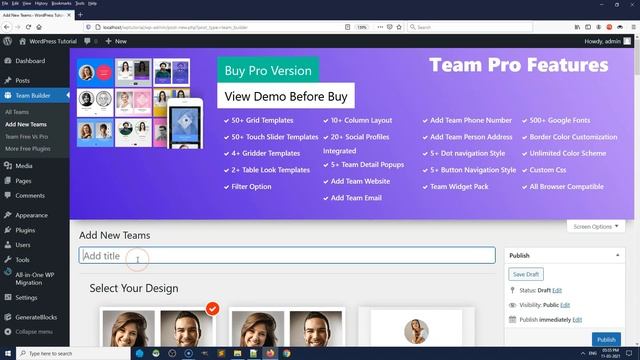Screen dimensions: 640x360
Task: Click the Settings icon in sidebar
Action: pos(8,297)
